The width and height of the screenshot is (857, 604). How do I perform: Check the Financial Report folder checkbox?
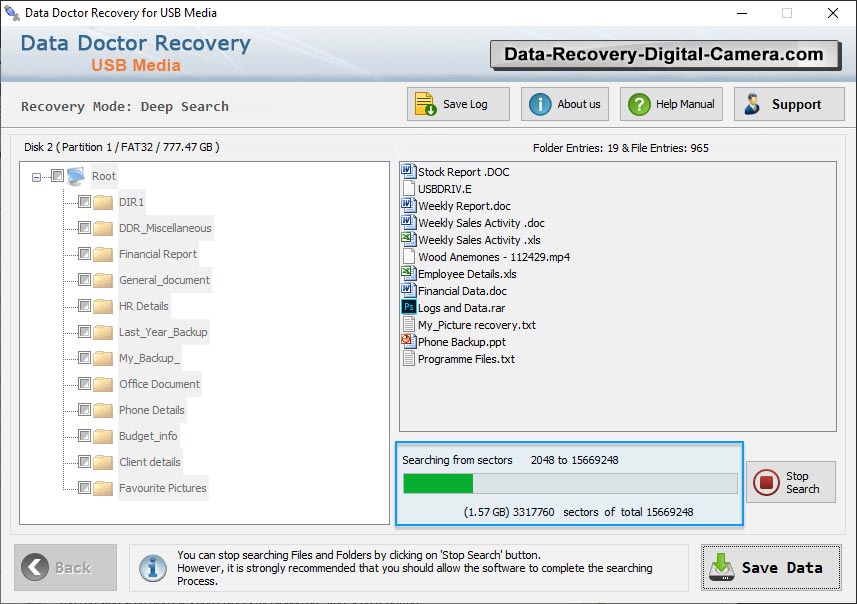pyautogui.click(x=84, y=254)
